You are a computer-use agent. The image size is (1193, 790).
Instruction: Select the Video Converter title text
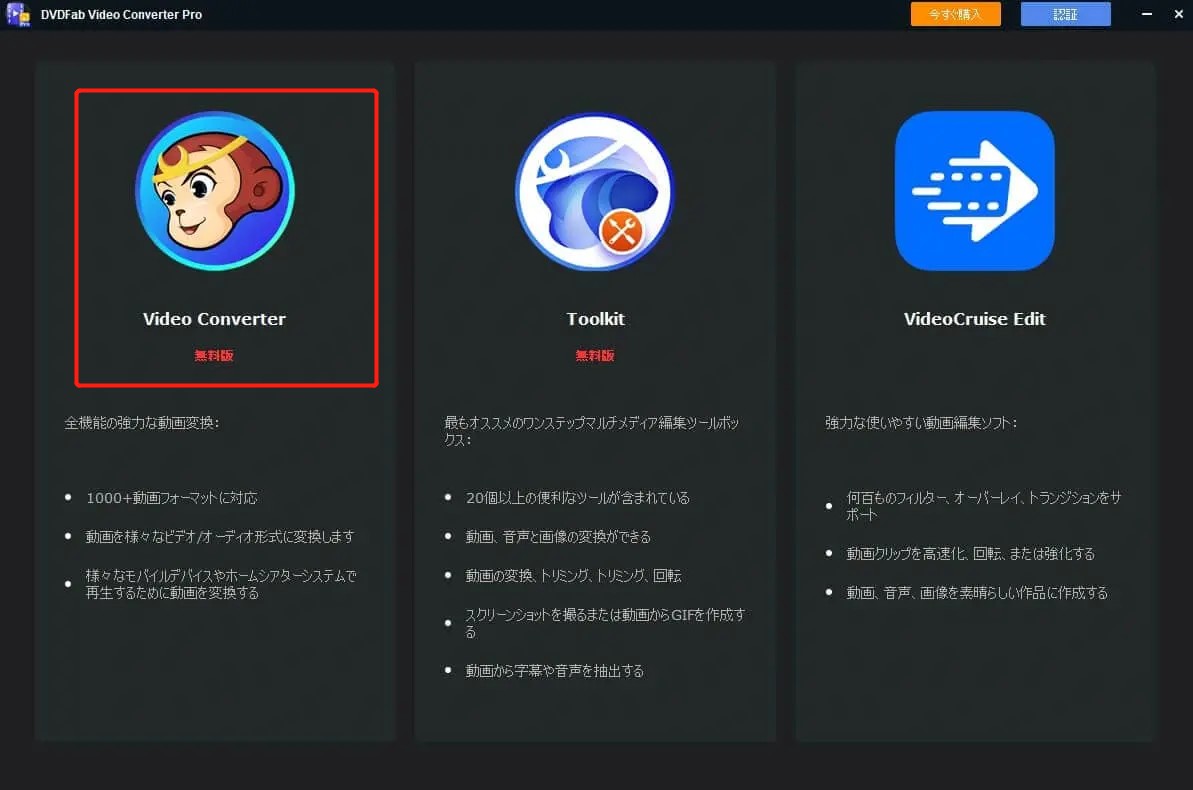tap(215, 319)
